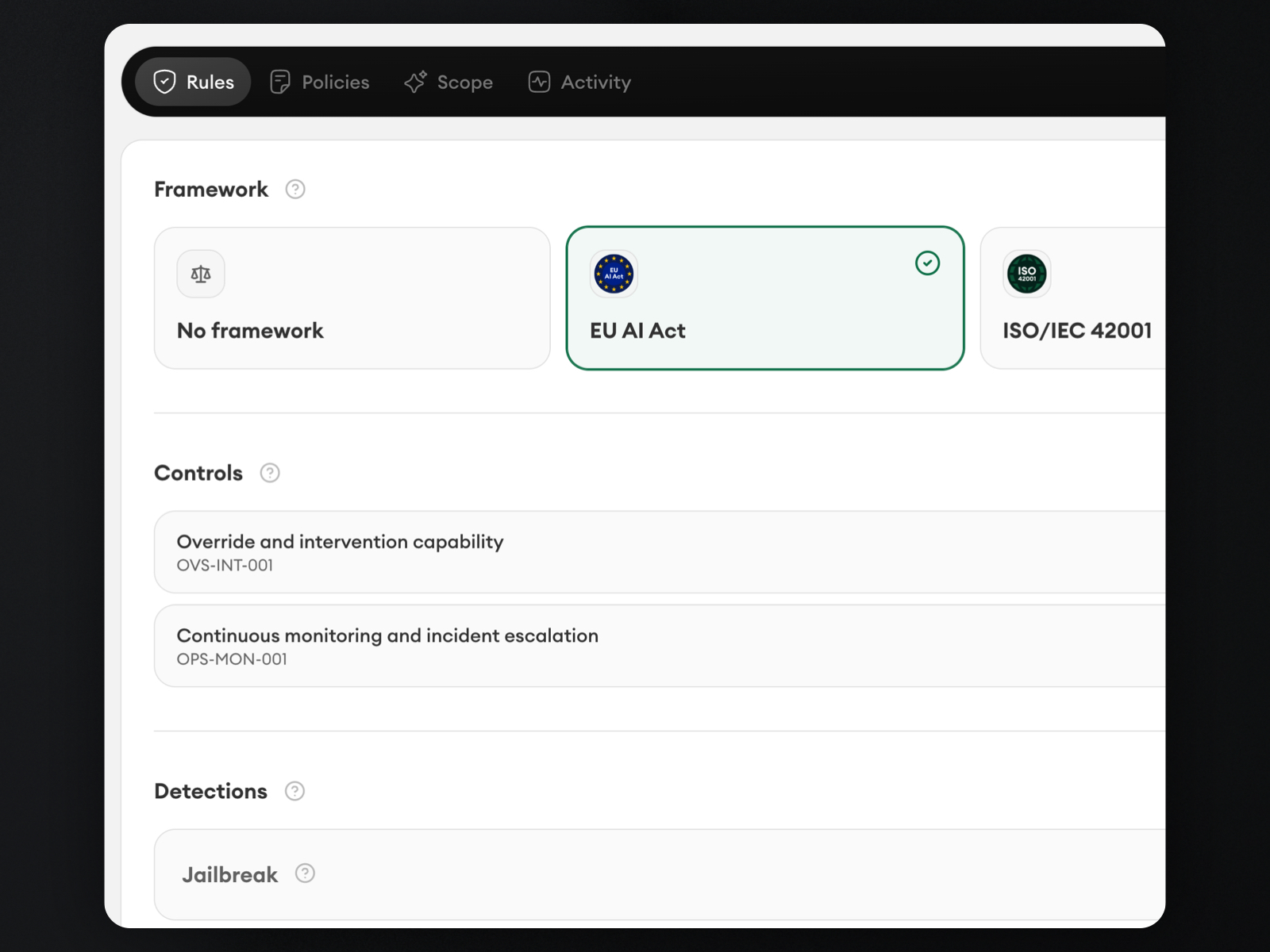The image size is (1270, 952).
Task: Select the No framework card
Action: click(x=352, y=298)
